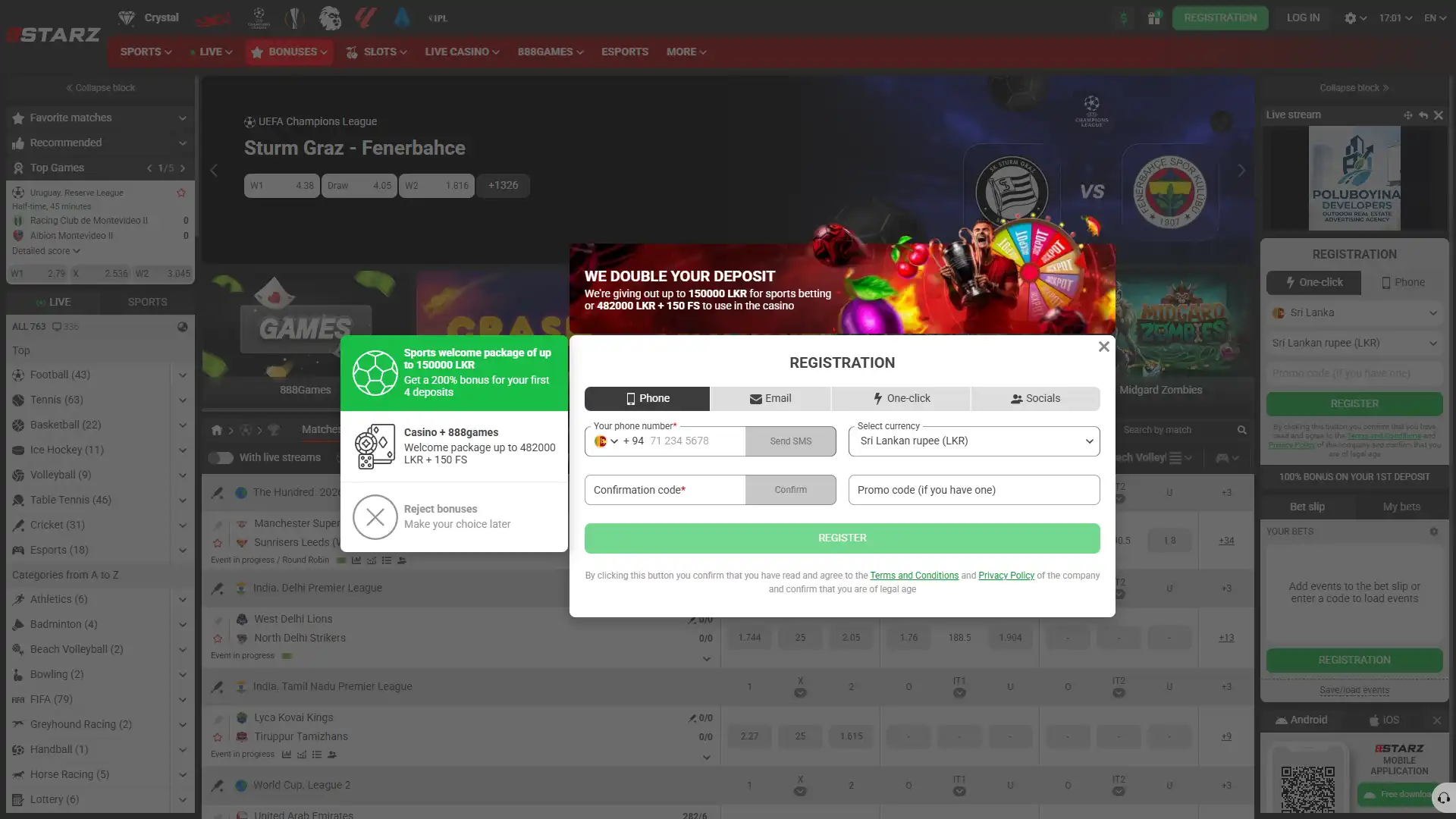Open the Crystal diamond icon

(127, 17)
